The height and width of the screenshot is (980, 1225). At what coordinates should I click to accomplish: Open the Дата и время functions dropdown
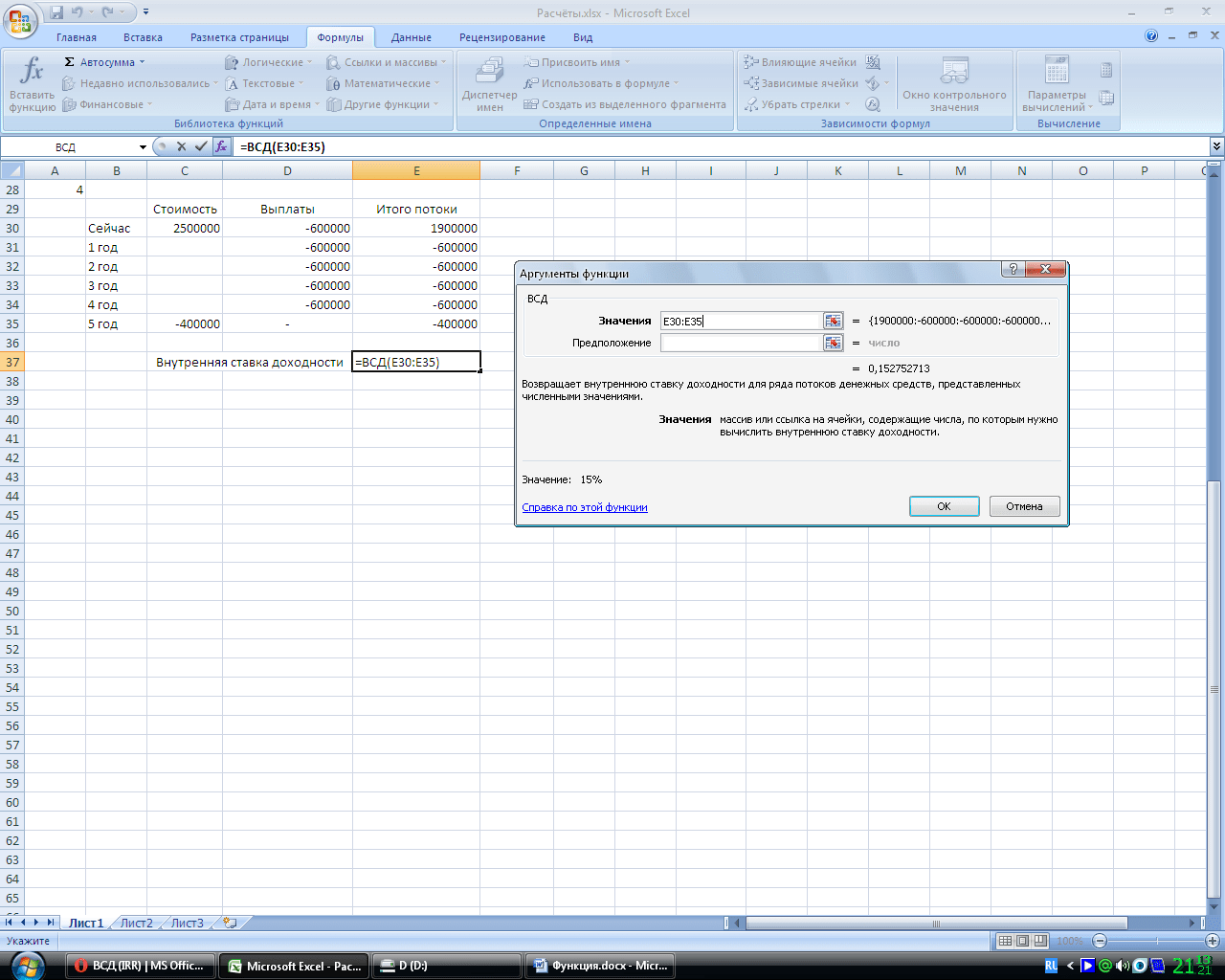click(x=272, y=104)
